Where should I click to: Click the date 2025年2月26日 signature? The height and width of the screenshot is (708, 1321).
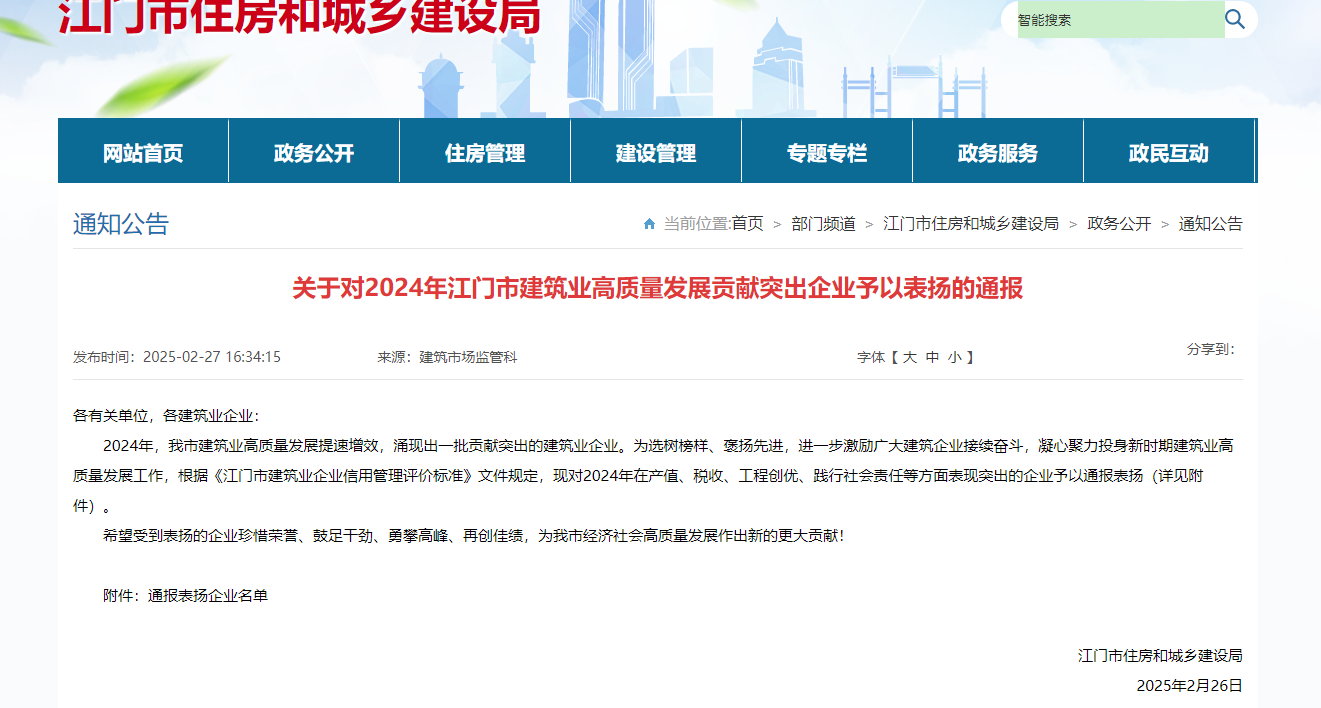click(1189, 686)
